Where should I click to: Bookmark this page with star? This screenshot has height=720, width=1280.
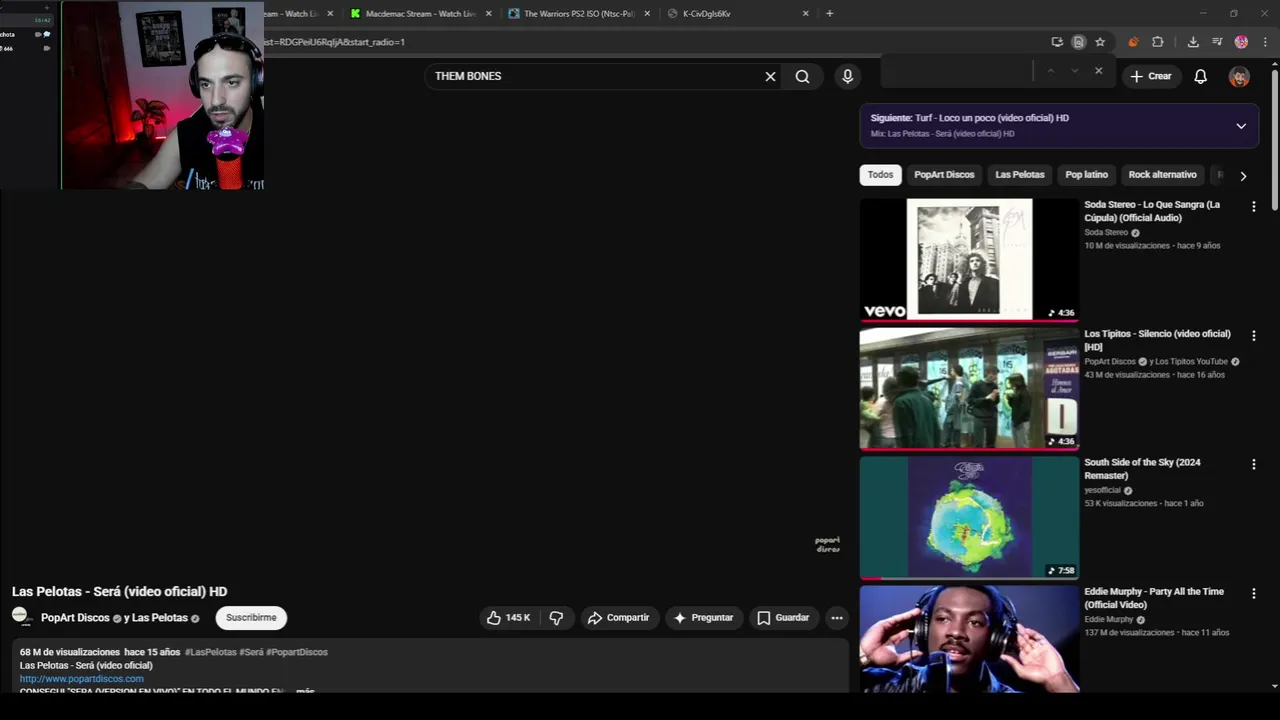(1100, 42)
